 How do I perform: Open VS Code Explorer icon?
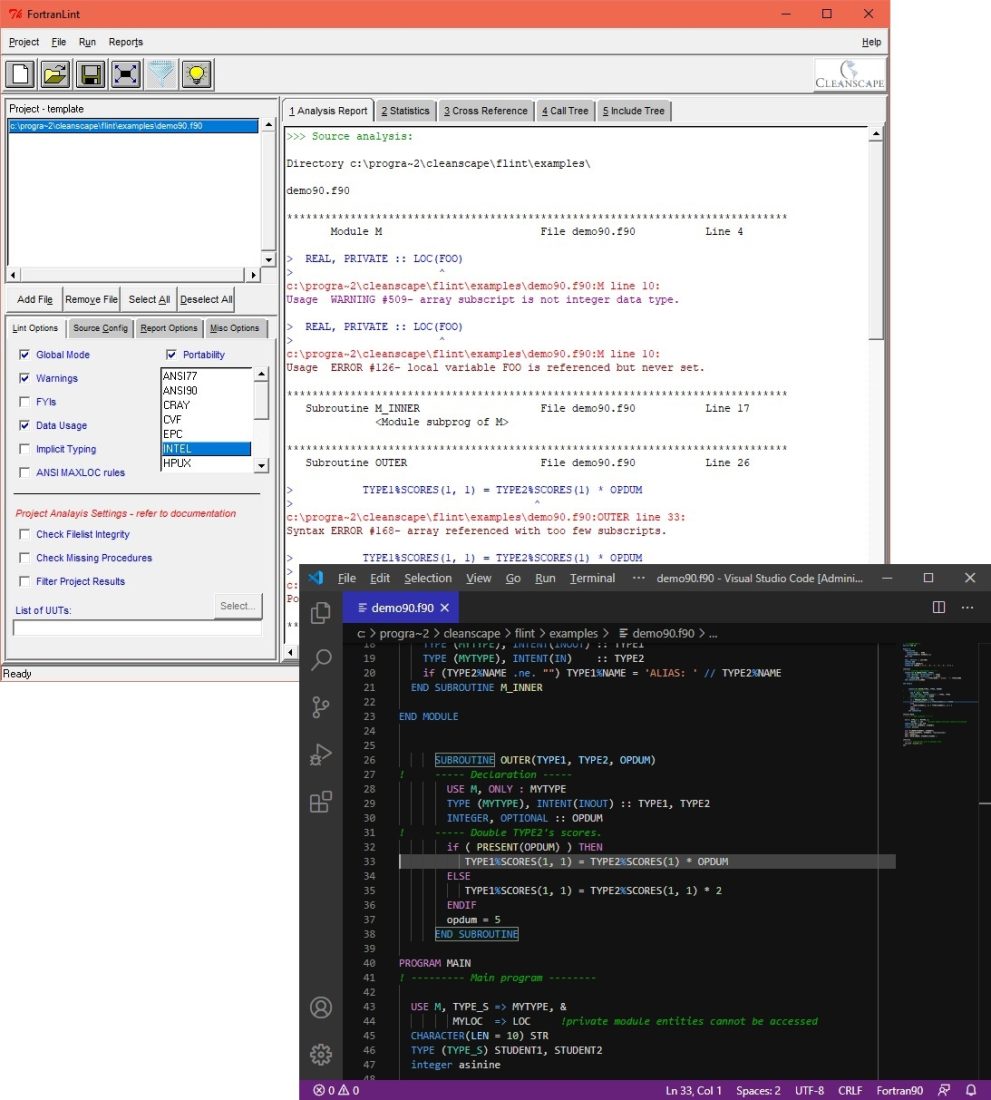click(321, 612)
